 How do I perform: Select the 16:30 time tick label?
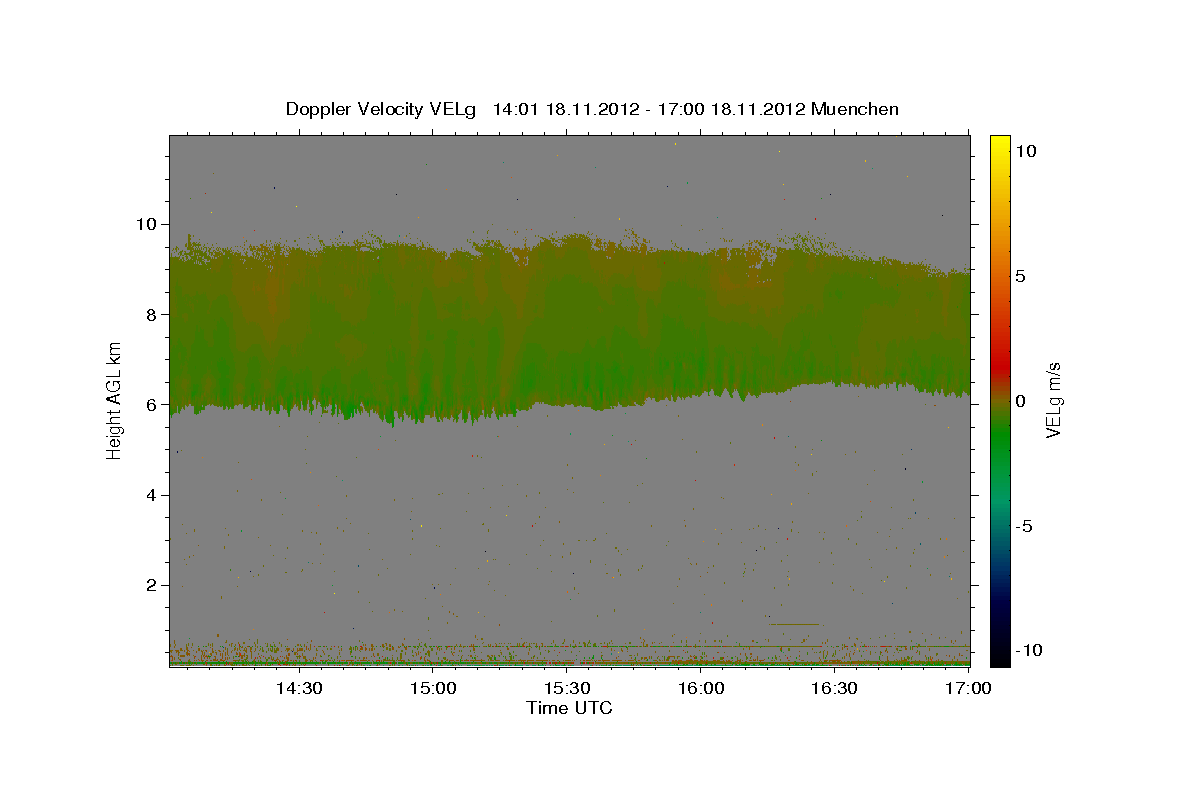[x=835, y=689]
